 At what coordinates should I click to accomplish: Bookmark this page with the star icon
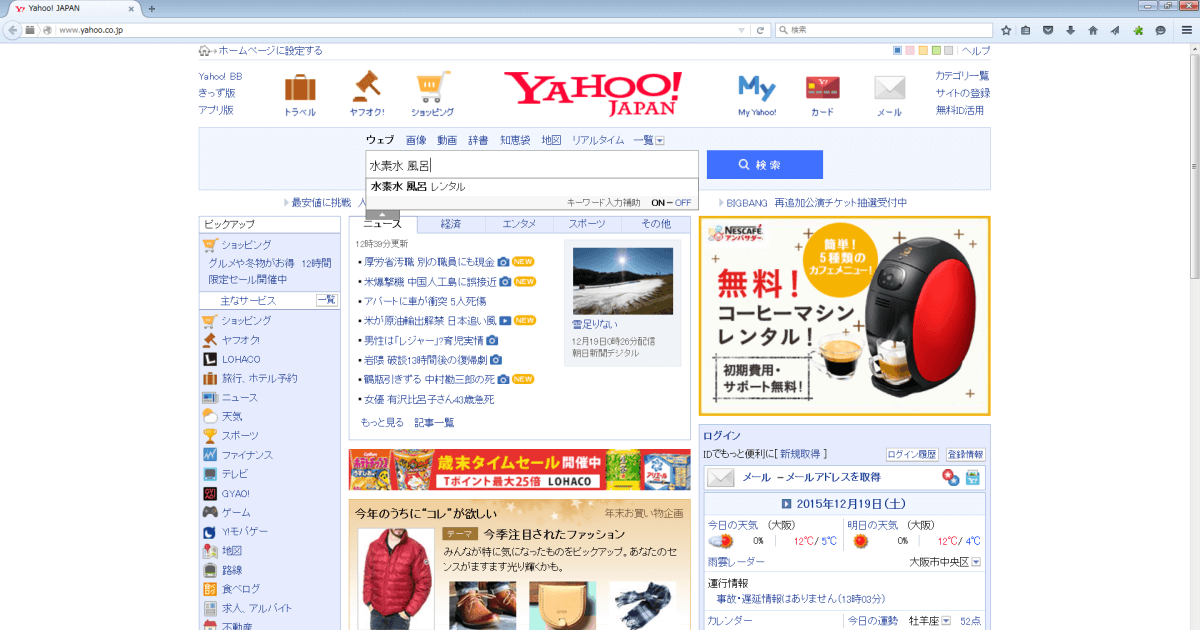point(1006,30)
